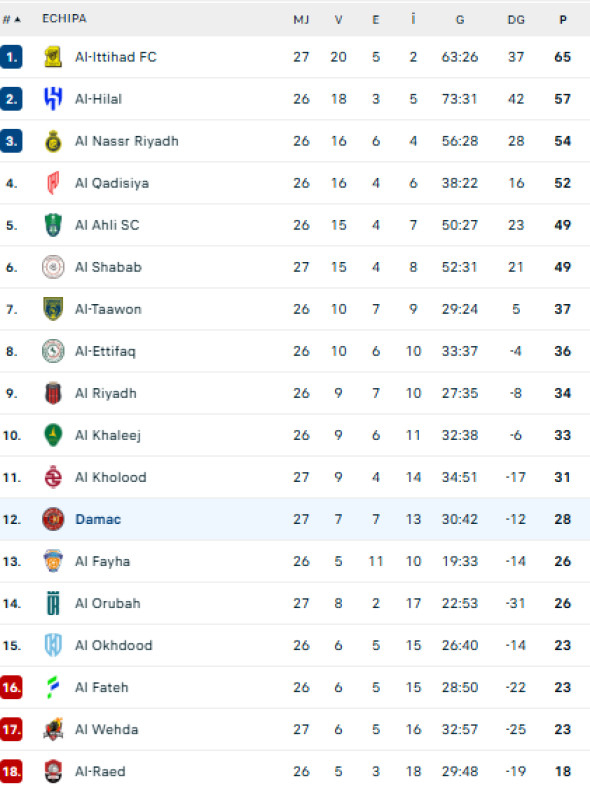Click the ECHIPA column header
The width and height of the screenshot is (590, 786).
point(64,19)
